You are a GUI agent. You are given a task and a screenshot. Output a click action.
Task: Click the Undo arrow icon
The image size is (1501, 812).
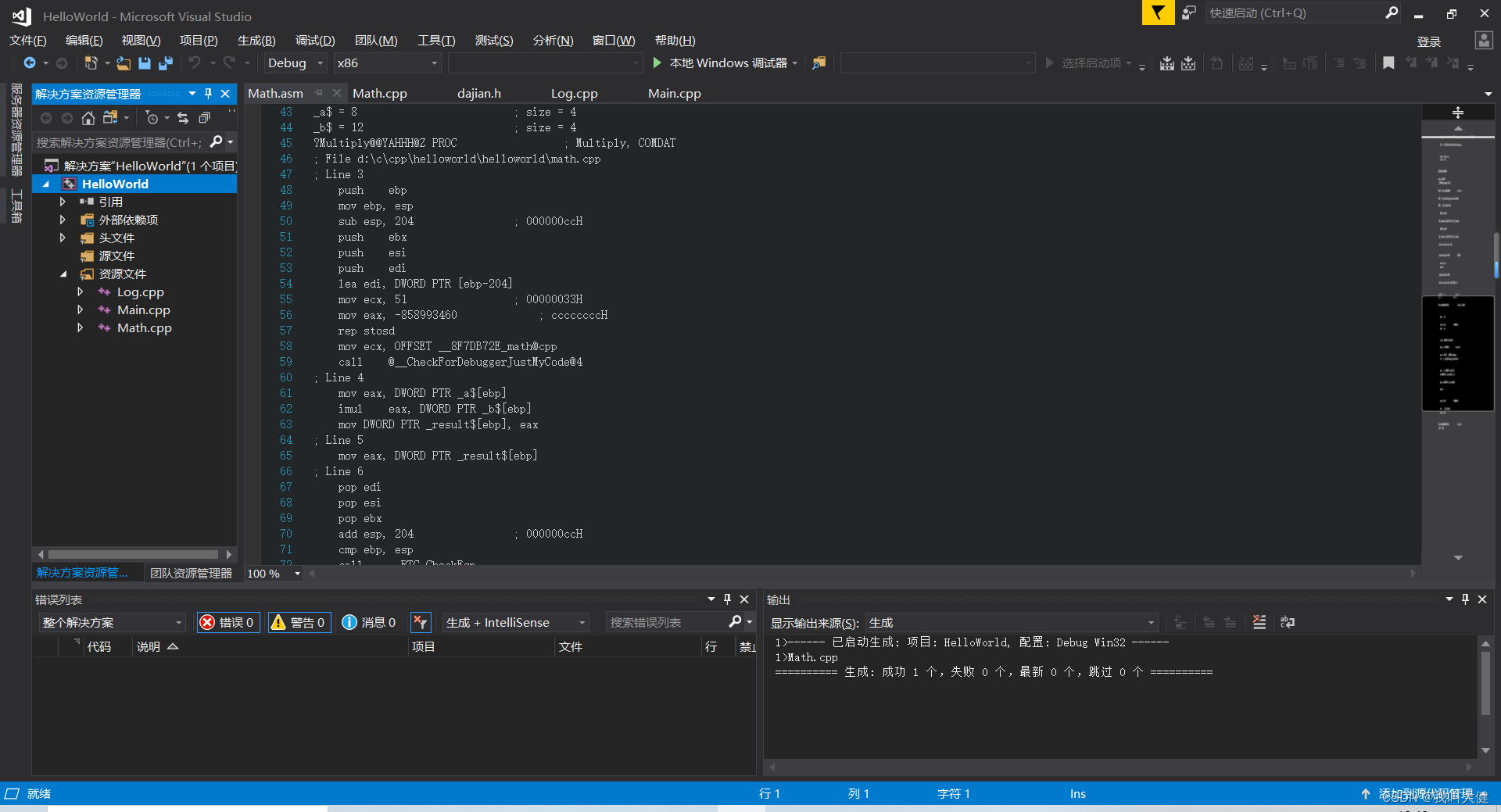point(195,63)
